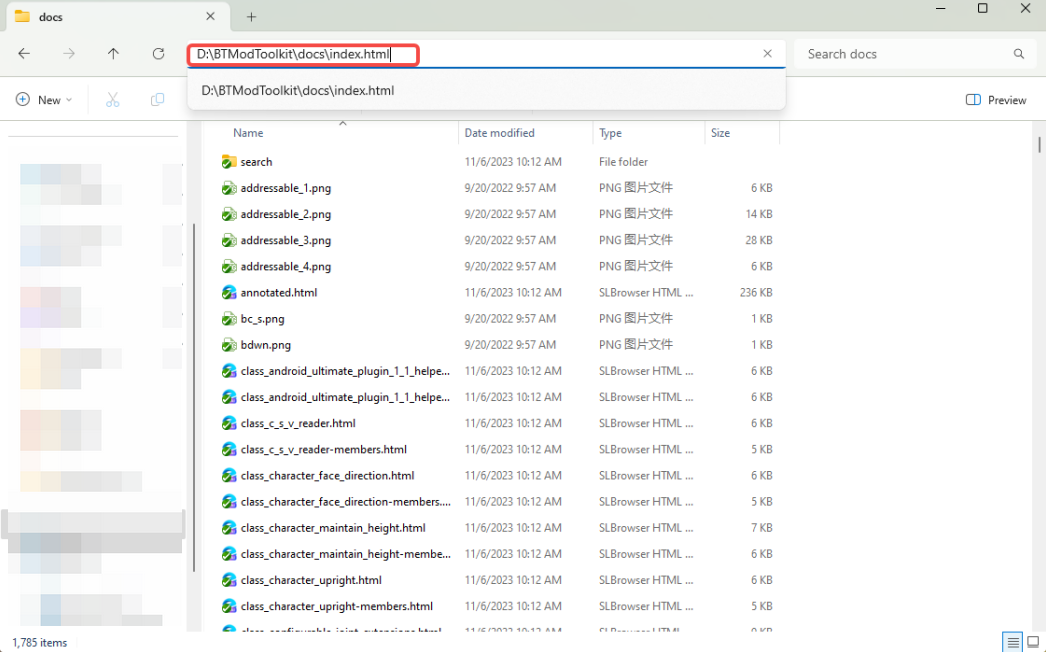Go up one folder level
Screen dimensions: 1046x652
point(113,53)
